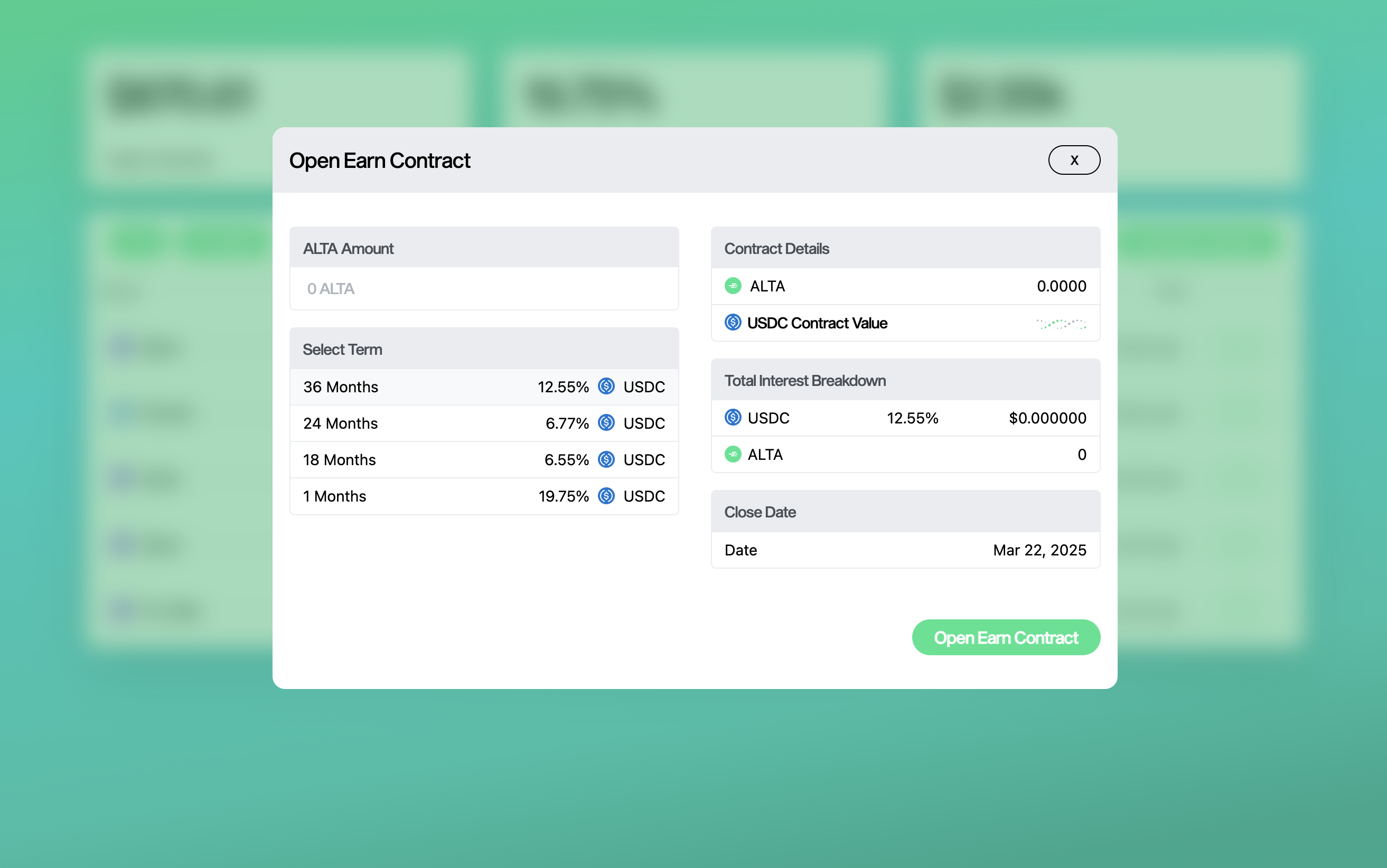Click USDC icon in 24 Months row
The height and width of the screenshot is (868, 1387).
[x=606, y=423]
